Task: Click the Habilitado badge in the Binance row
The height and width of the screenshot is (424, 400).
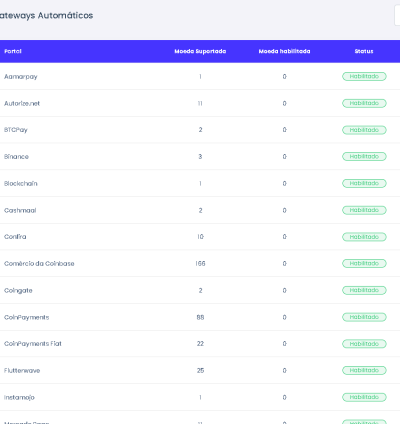Action: pos(364,157)
